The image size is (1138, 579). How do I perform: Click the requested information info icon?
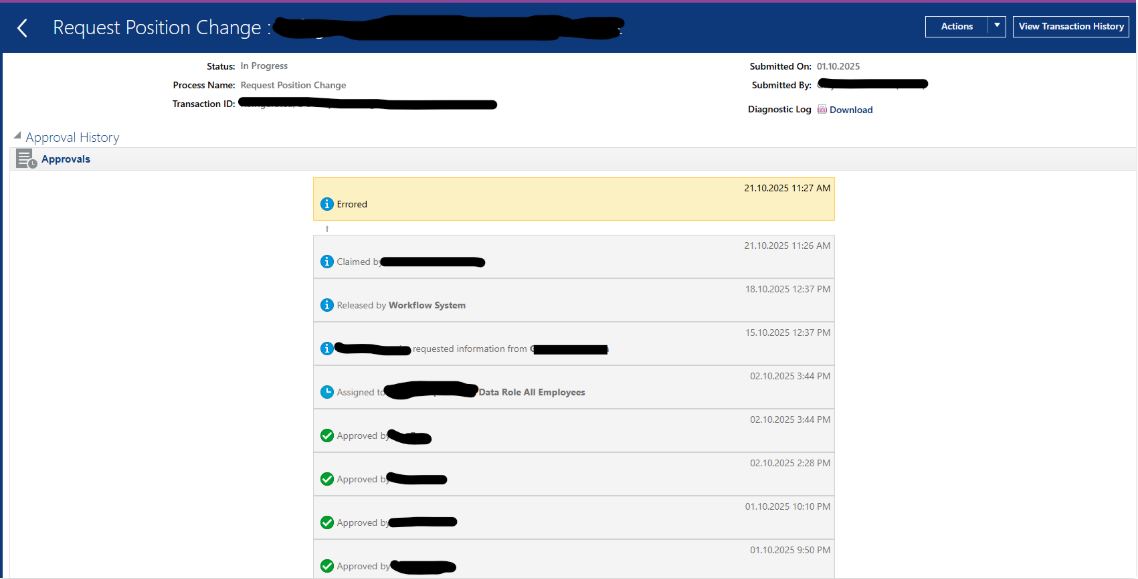click(x=327, y=348)
